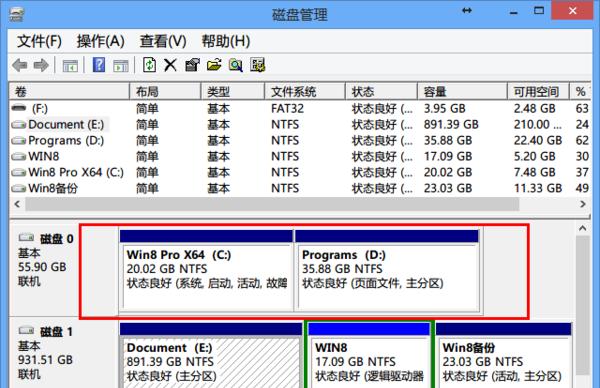Select the (F:) volume name in list
Image resolution: width=600 pixels, height=388 pixels.
pyautogui.click(x=40, y=109)
